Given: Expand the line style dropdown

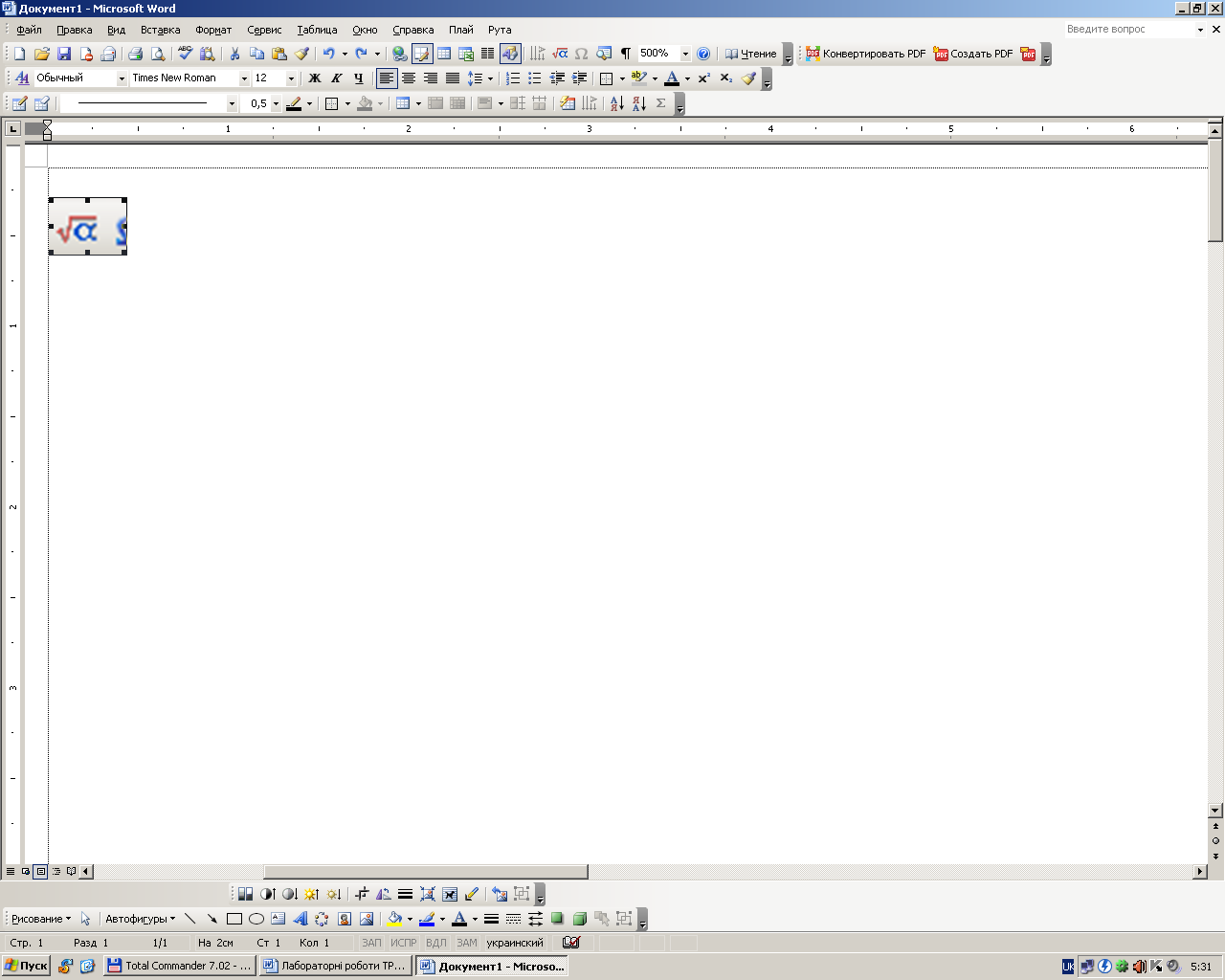Looking at the screenshot, I should pos(232,103).
